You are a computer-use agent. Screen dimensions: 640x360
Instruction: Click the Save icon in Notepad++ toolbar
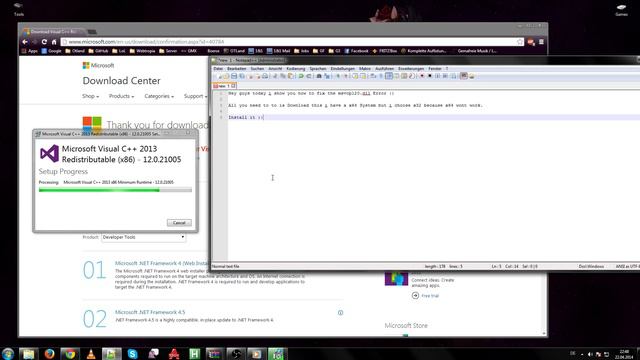[234, 76]
